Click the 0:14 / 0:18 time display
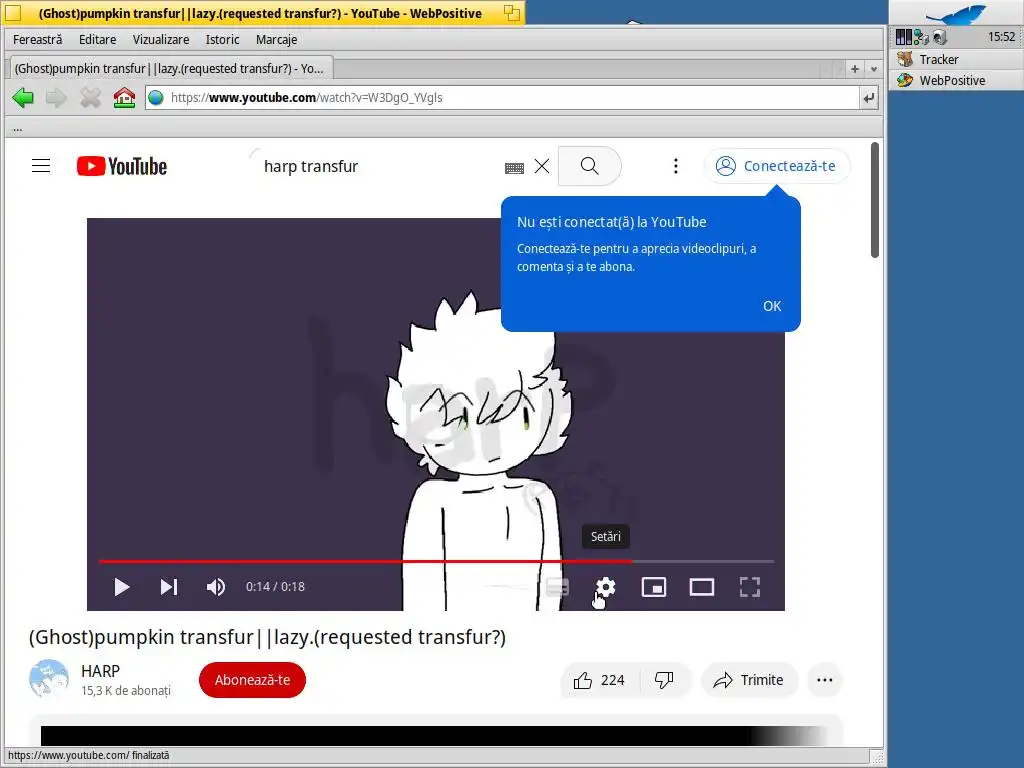Screen dimensions: 1024x768 [275, 587]
